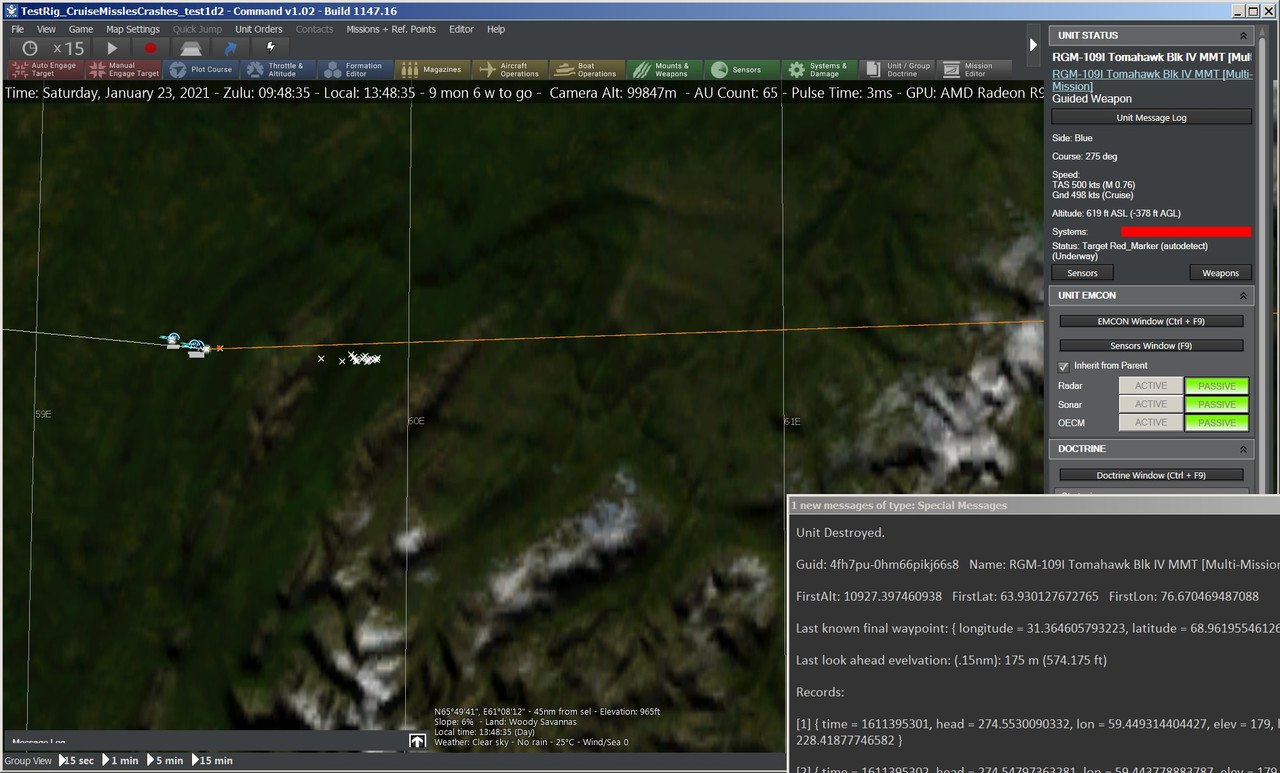Open the Help menu
This screenshot has width=1280, height=773.
[x=496, y=29]
